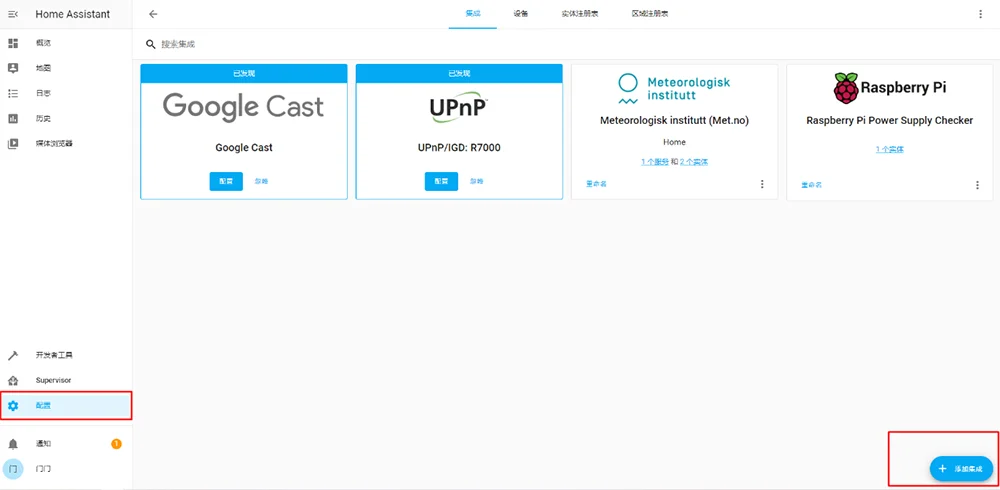Open the 地图 map sidebar icon

coord(13,68)
